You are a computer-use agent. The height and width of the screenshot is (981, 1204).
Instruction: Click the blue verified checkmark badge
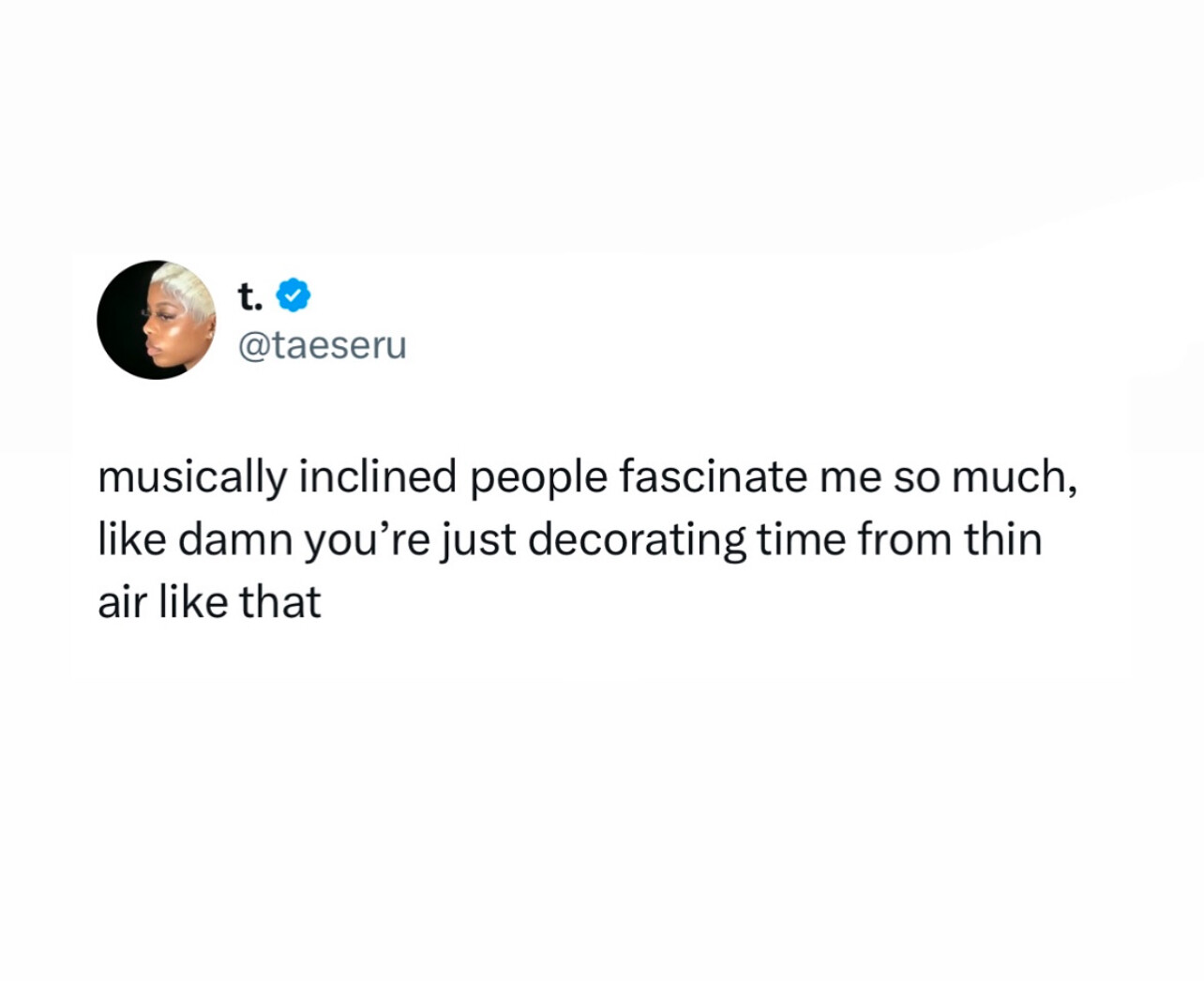pyautogui.click(x=293, y=294)
